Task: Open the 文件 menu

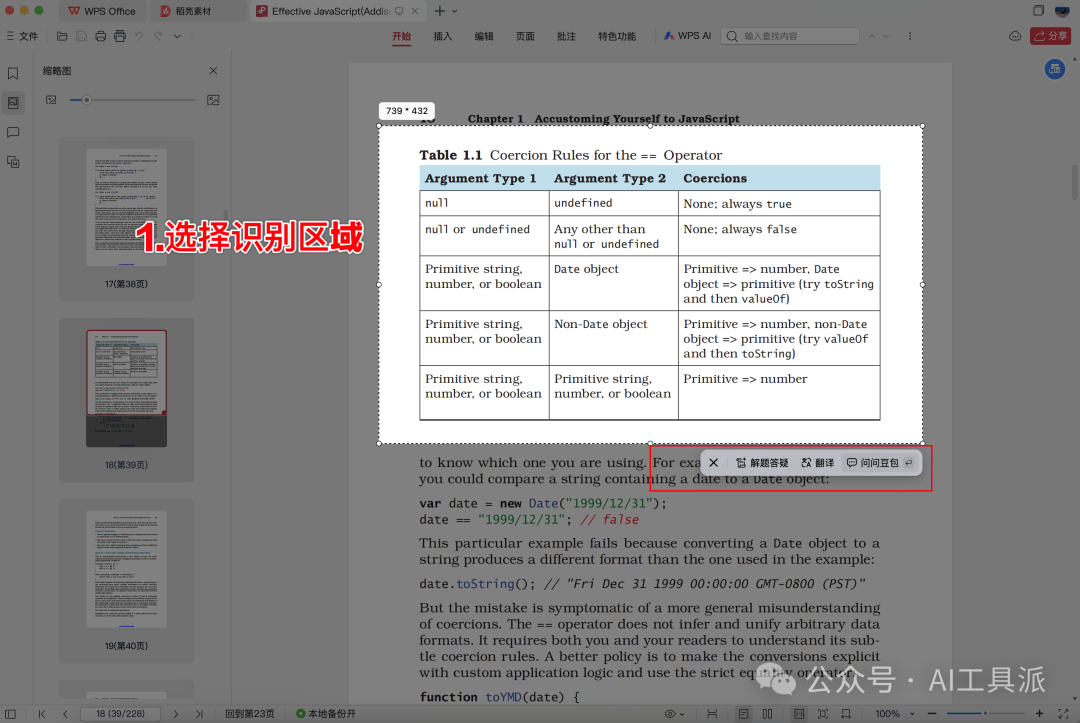Action: coord(22,36)
